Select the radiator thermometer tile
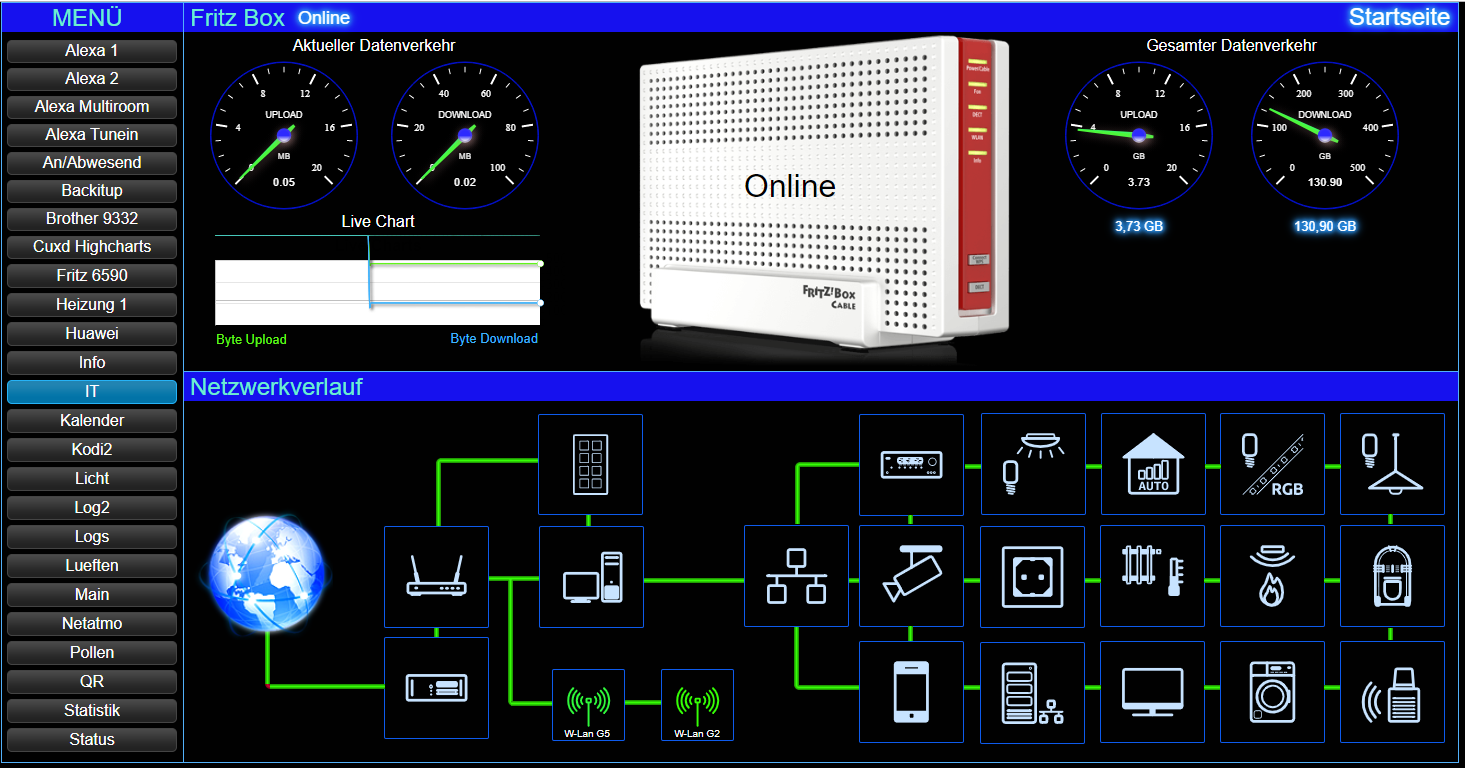 point(1152,577)
